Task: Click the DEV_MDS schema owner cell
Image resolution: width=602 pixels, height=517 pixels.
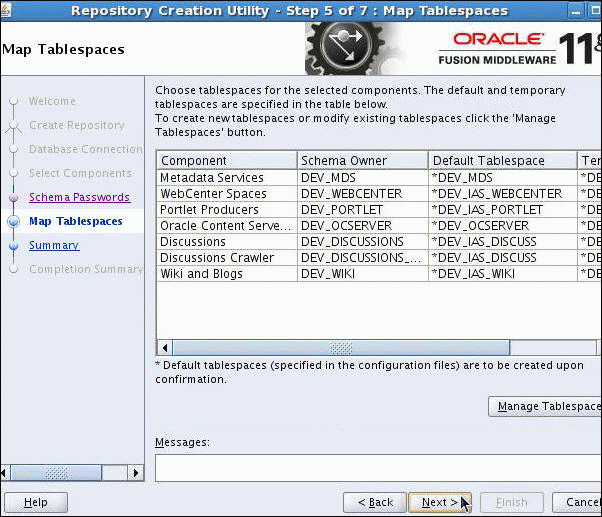Action: pyautogui.click(x=363, y=178)
